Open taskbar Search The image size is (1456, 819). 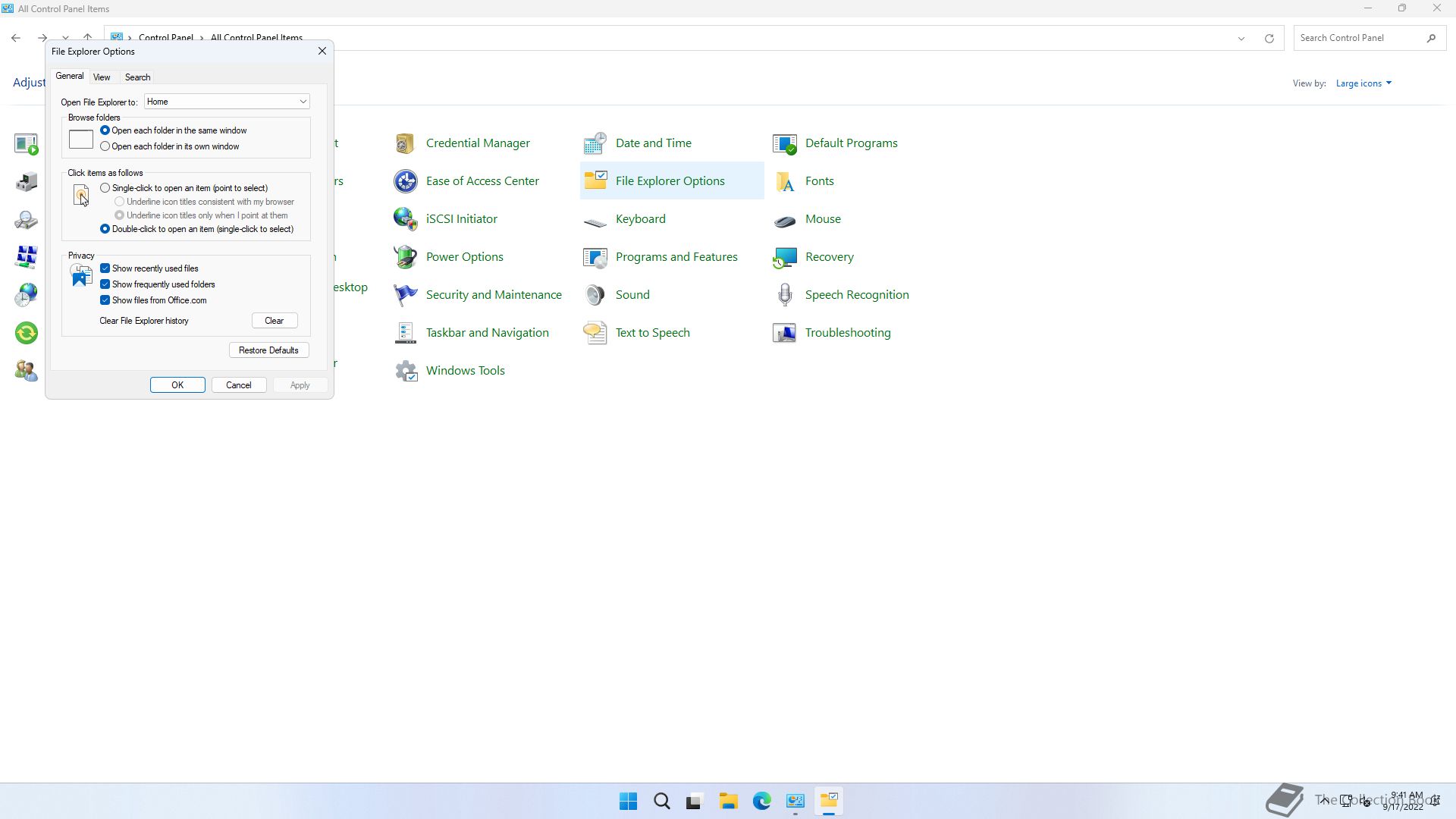661,802
